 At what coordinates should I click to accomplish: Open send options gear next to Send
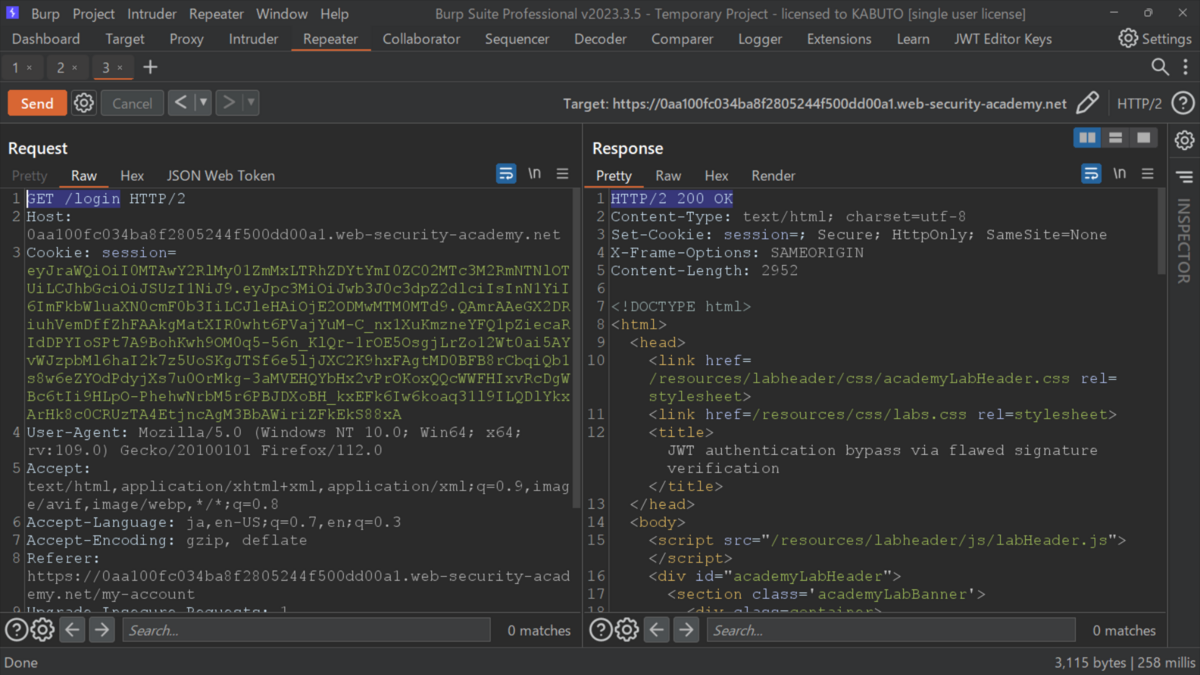tap(84, 103)
